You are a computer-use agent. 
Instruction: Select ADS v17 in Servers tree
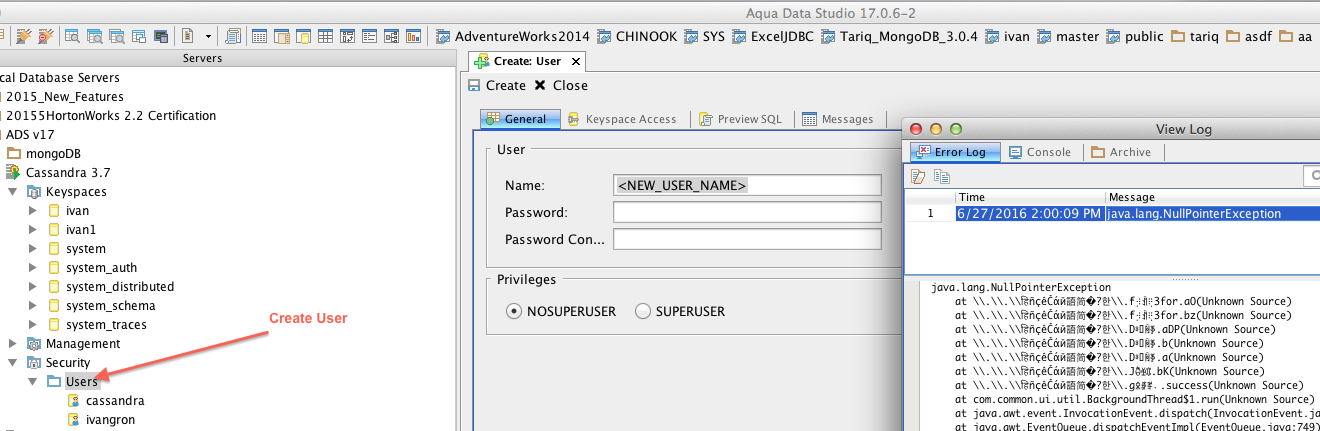click(x=30, y=135)
